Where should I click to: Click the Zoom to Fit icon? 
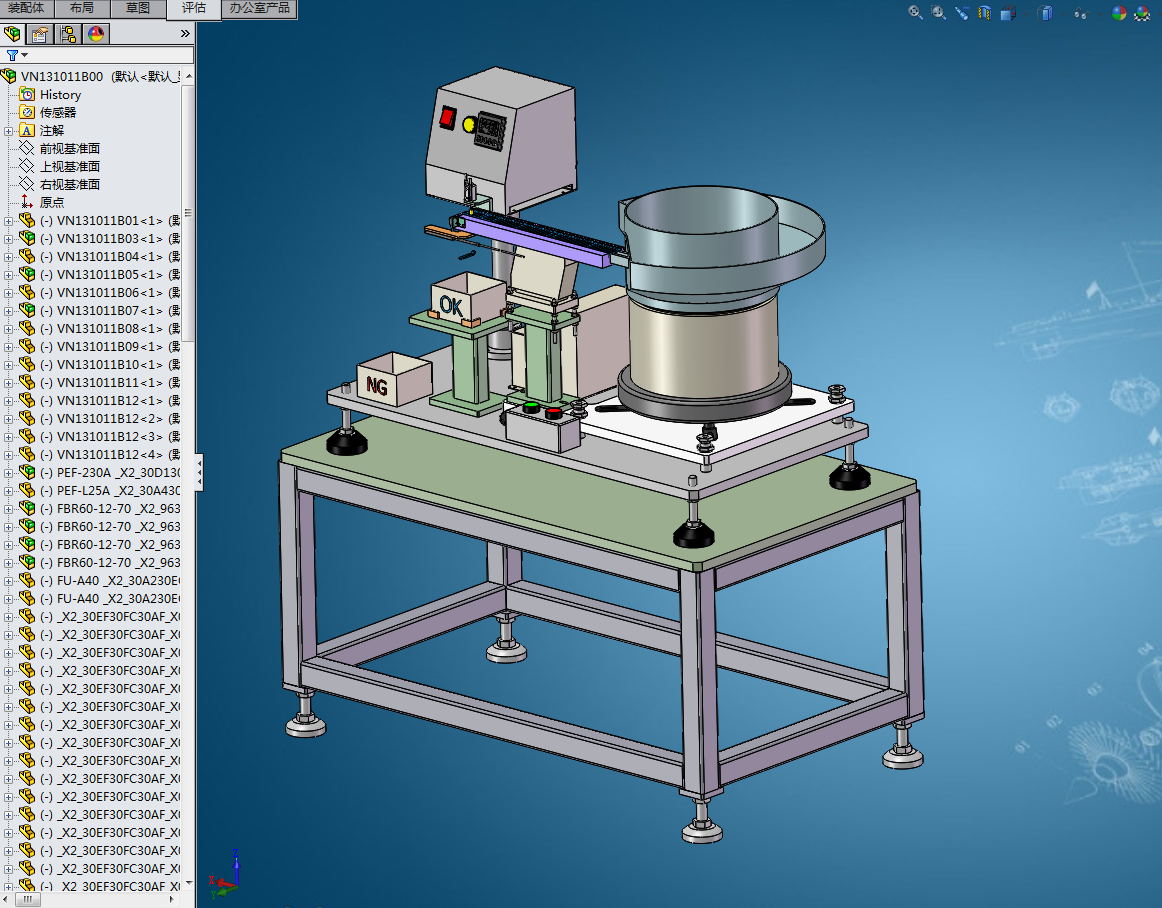(x=915, y=13)
